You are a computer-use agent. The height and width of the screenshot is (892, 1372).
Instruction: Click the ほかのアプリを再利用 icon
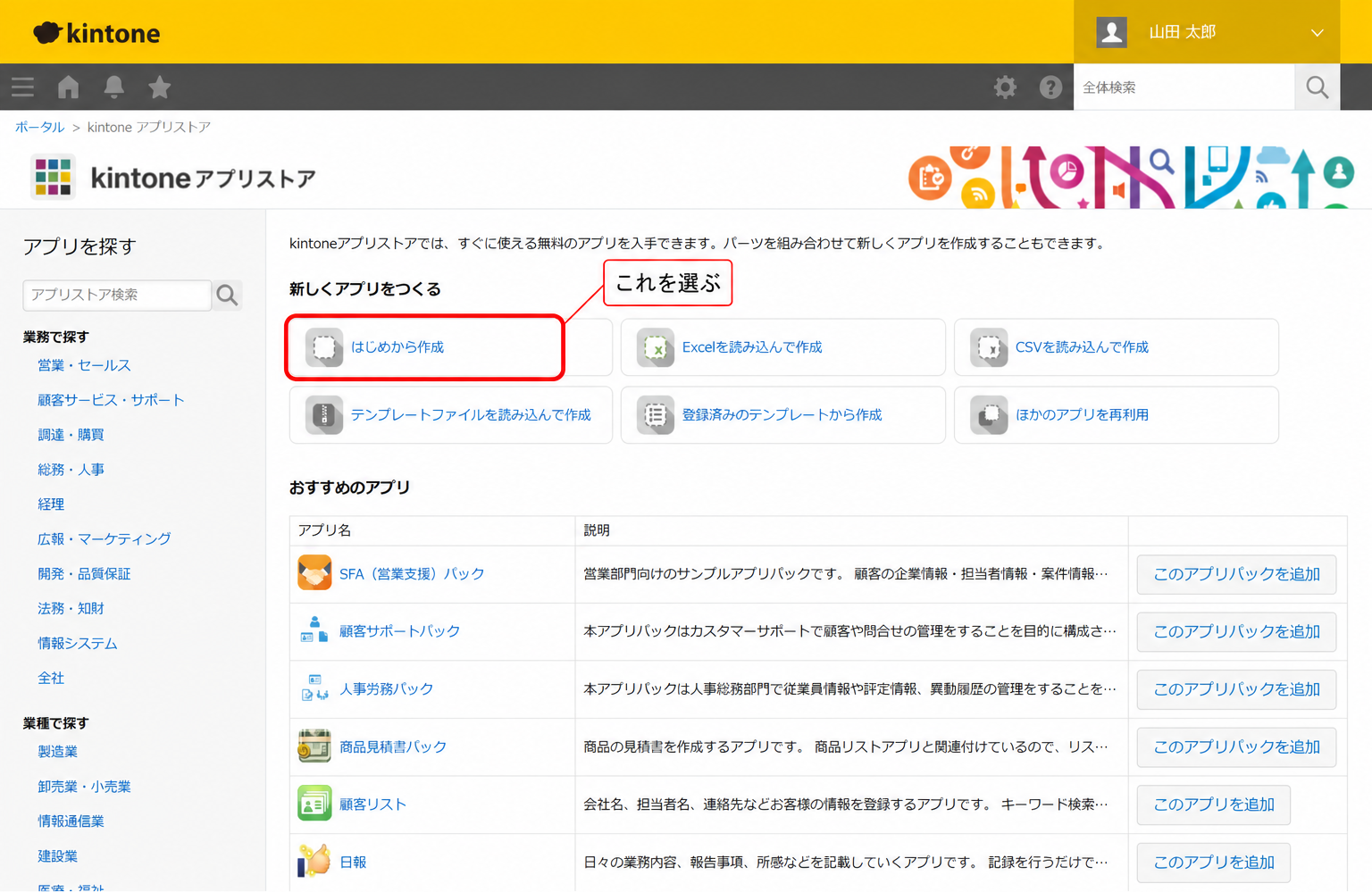click(989, 415)
